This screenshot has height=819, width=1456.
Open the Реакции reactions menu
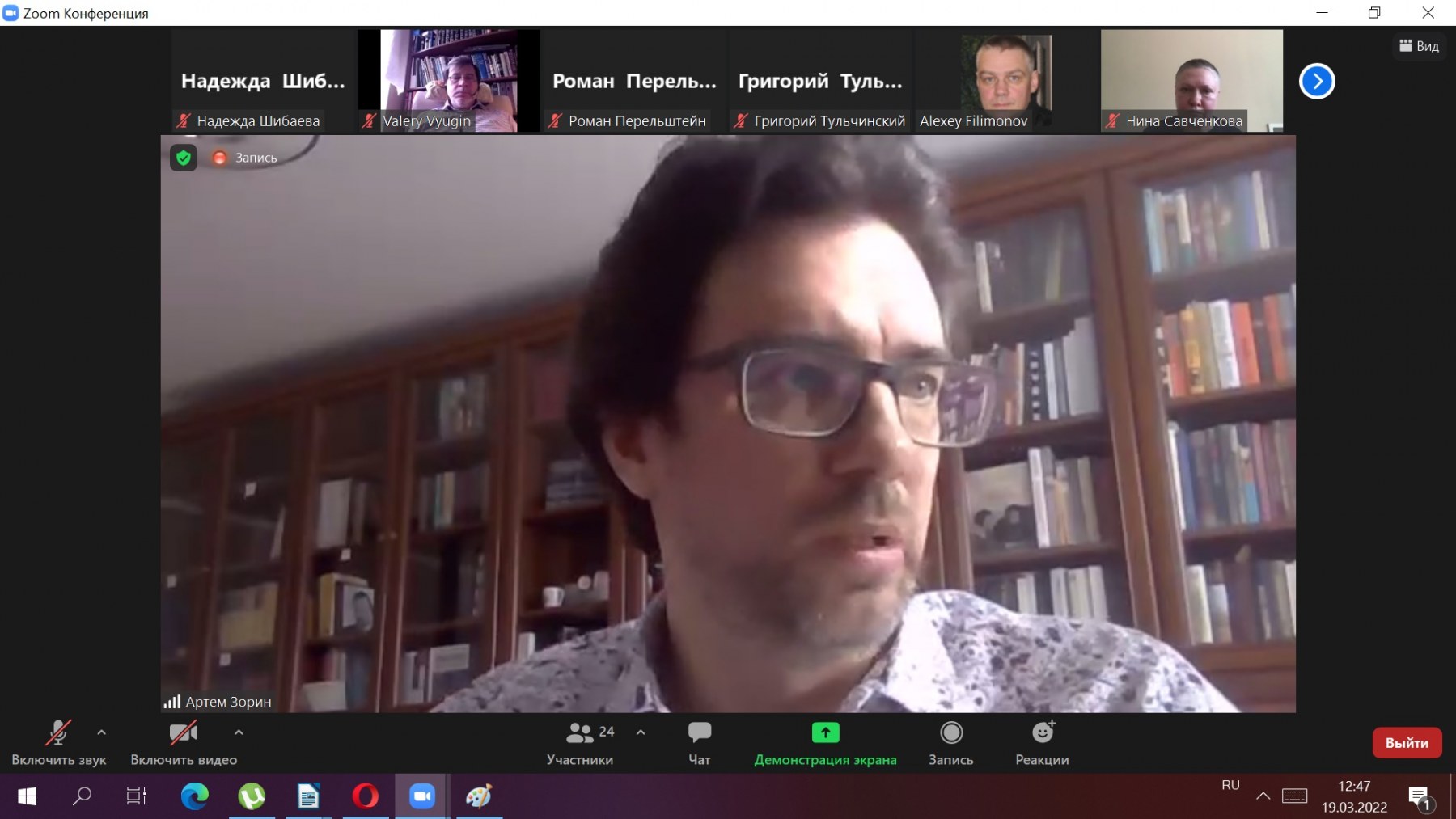click(x=1043, y=743)
